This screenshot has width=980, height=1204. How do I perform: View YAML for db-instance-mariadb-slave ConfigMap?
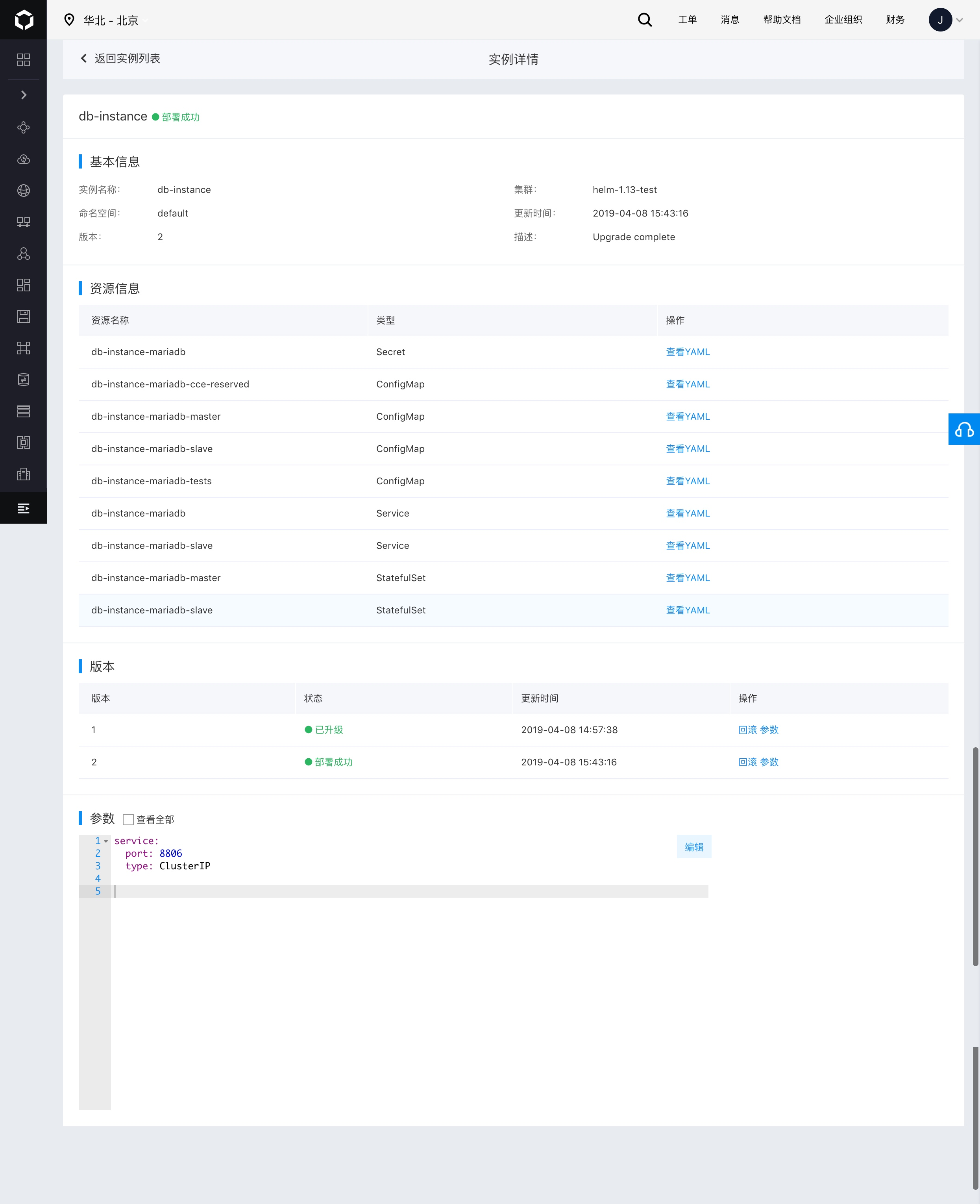pos(688,448)
